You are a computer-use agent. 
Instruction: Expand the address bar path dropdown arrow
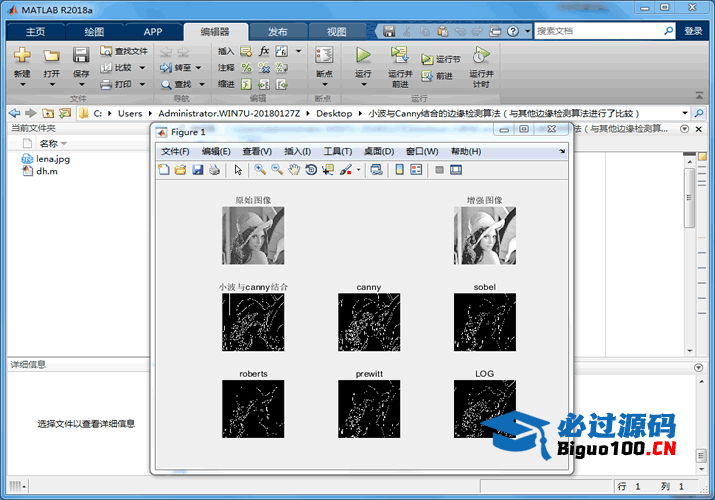click(685, 113)
